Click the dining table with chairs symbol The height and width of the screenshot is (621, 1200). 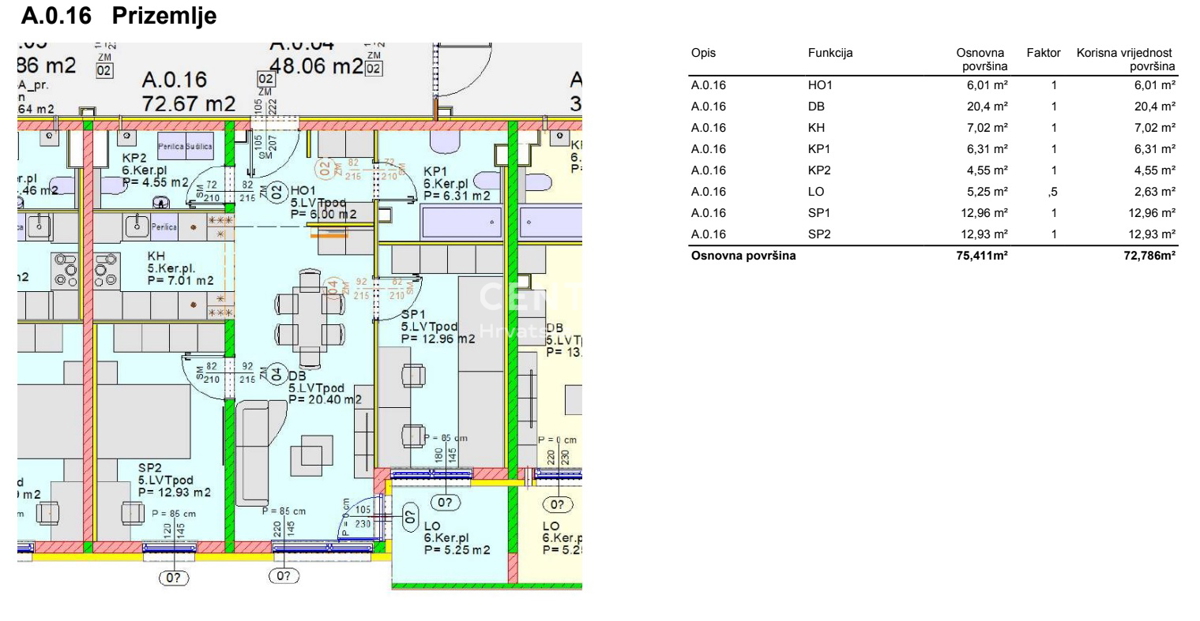309,316
